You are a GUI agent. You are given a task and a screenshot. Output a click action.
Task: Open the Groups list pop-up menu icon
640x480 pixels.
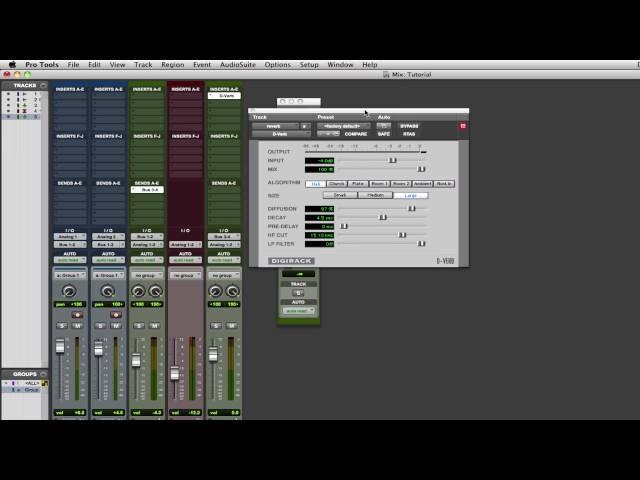coord(43,374)
